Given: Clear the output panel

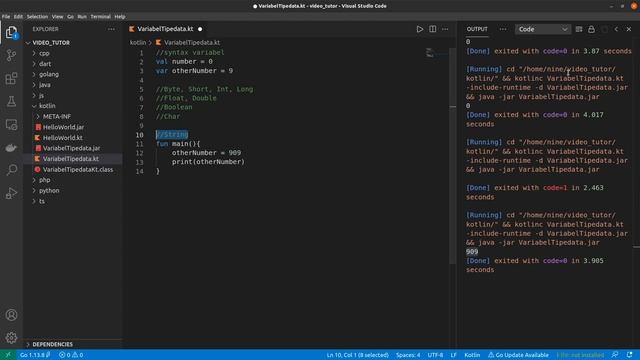Looking at the screenshot, I should point(579,29).
